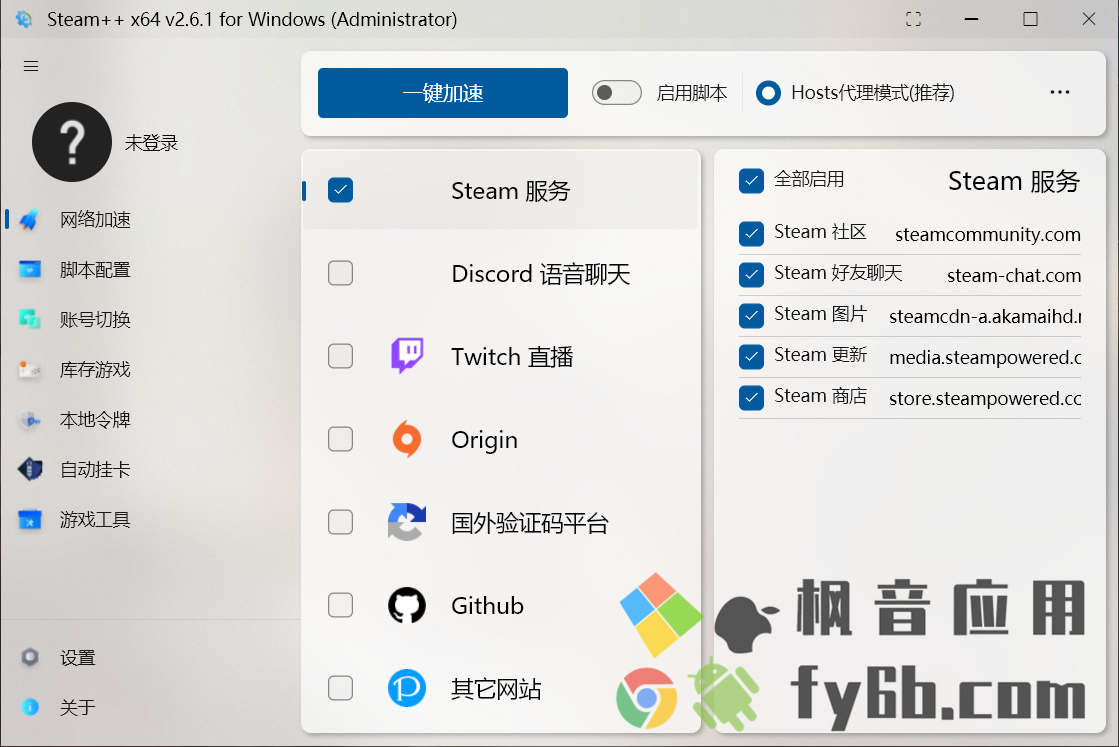The height and width of the screenshot is (747, 1119).
Task: Uncheck the Steam 好友聊天 checkbox
Action: (x=751, y=275)
